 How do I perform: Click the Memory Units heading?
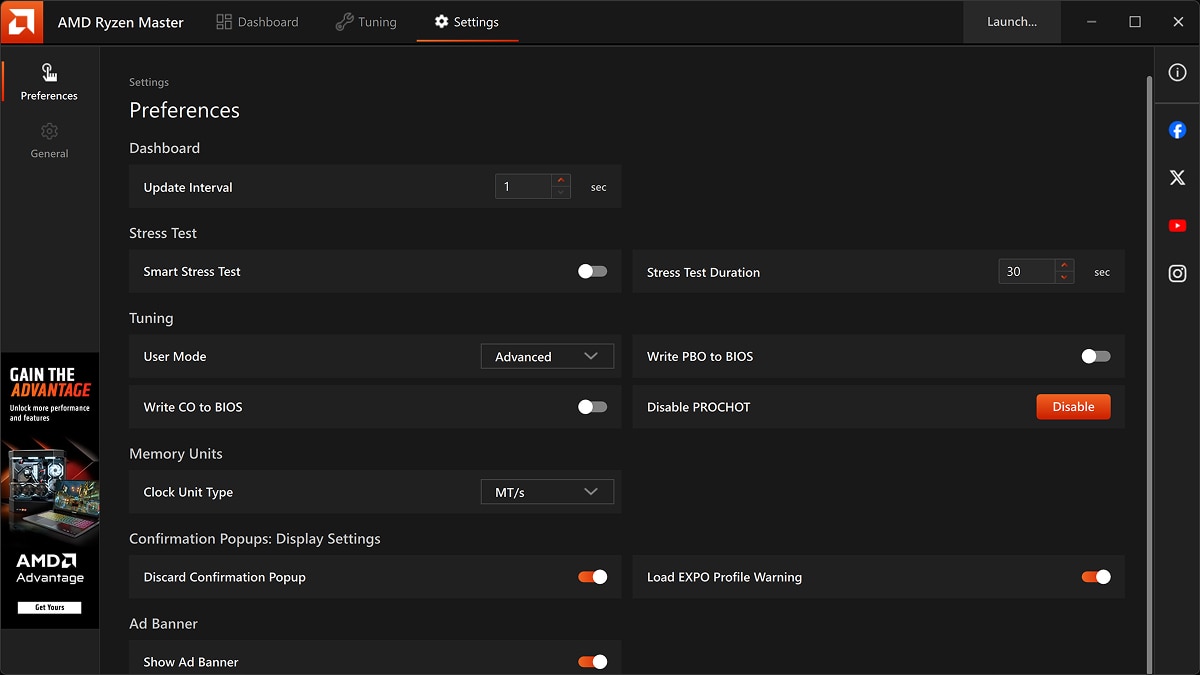176,453
